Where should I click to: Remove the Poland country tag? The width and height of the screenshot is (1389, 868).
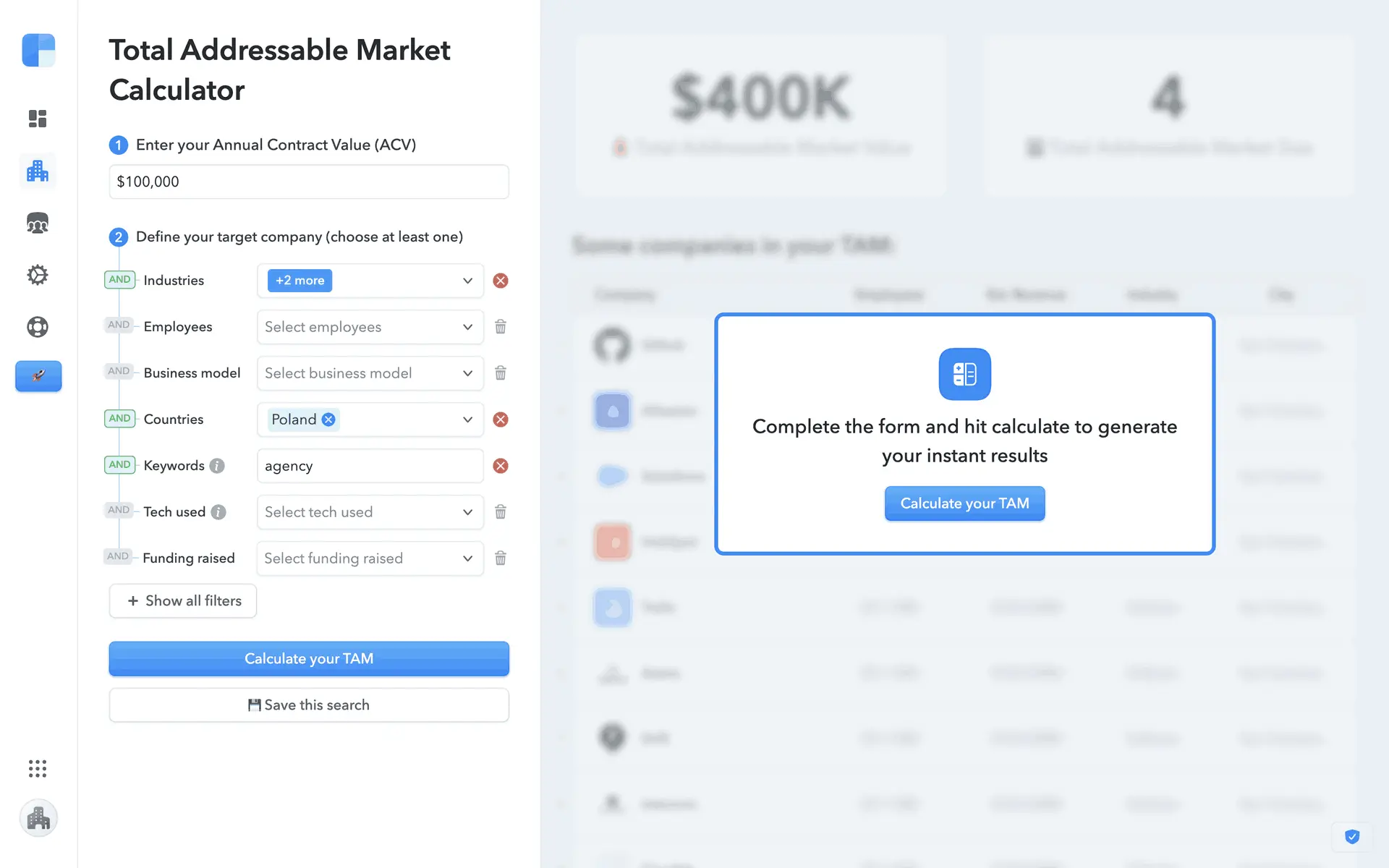[x=328, y=420]
